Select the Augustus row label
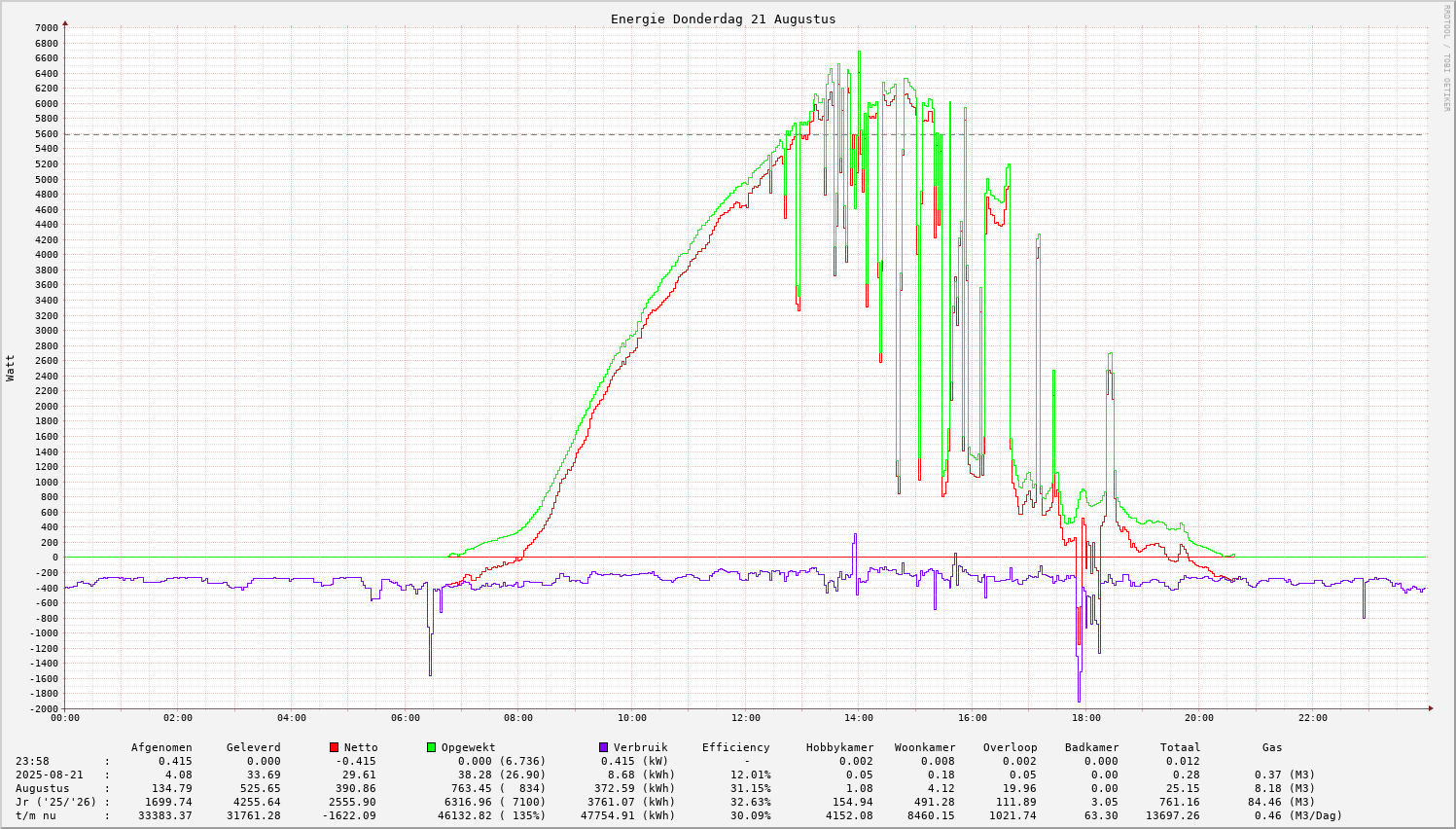Viewport: 1456px width, 829px height. (42, 788)
